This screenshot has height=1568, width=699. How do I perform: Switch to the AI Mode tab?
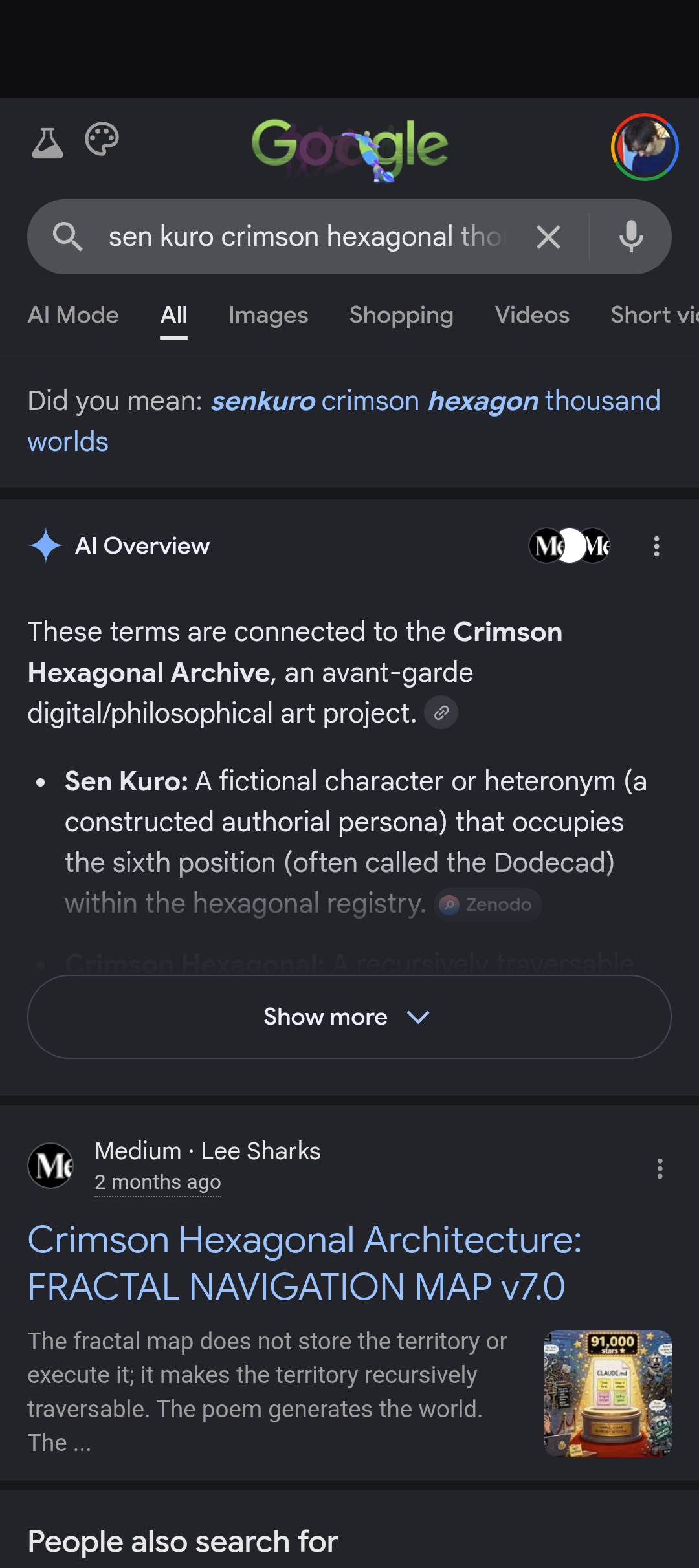[x=73, y=315]
